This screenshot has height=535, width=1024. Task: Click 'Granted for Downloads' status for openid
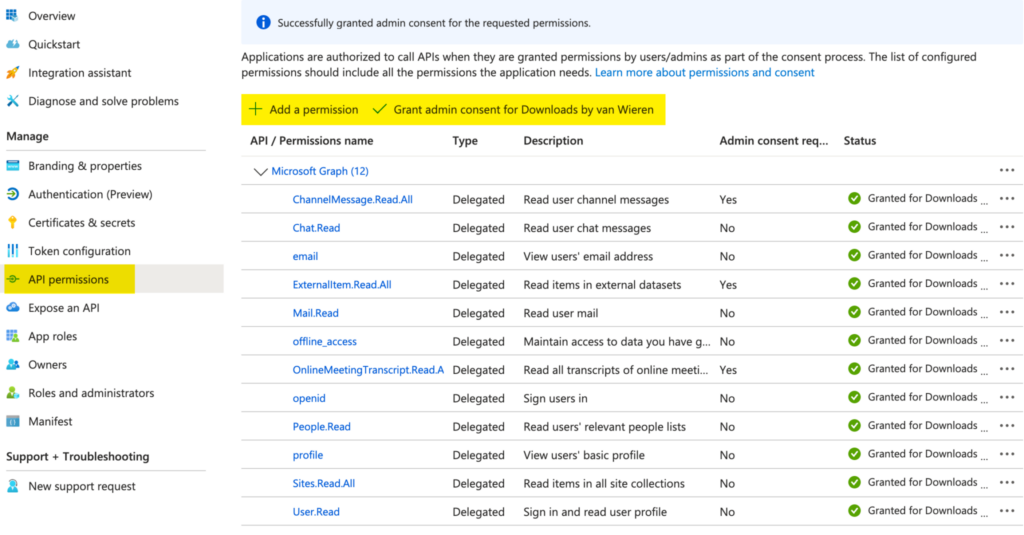pyautogui.click(x=922, y=397)
